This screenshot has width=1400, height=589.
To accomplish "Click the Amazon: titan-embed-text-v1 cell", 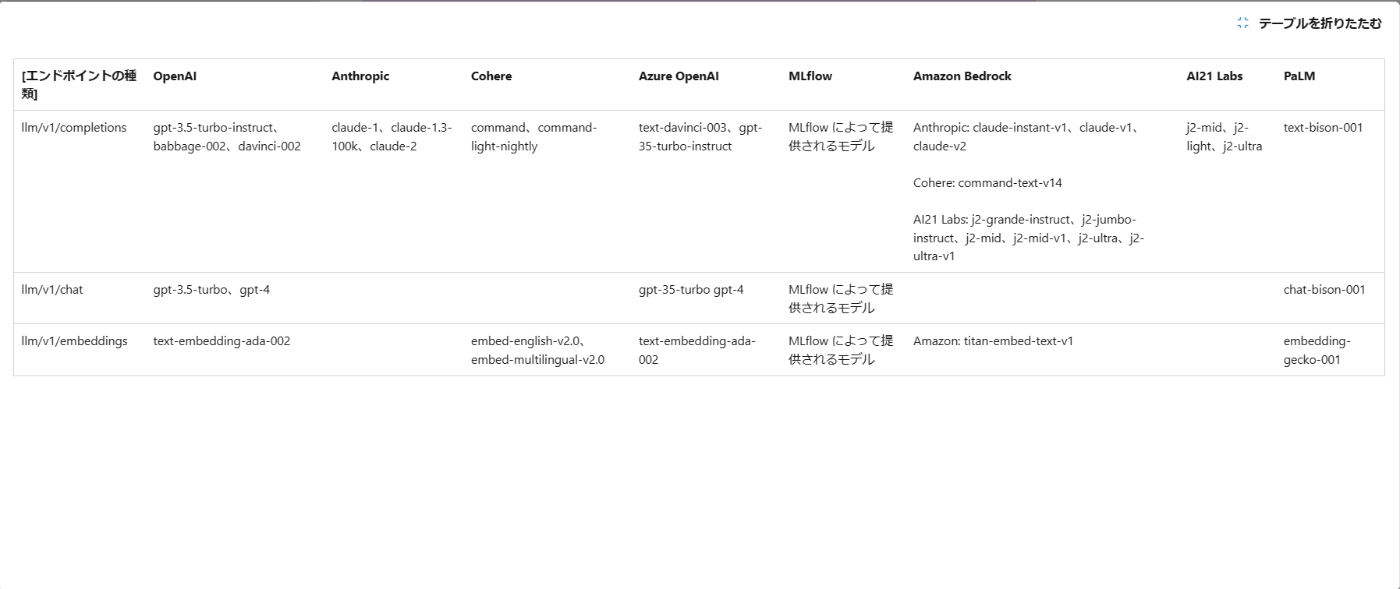I will coord(993,341).
